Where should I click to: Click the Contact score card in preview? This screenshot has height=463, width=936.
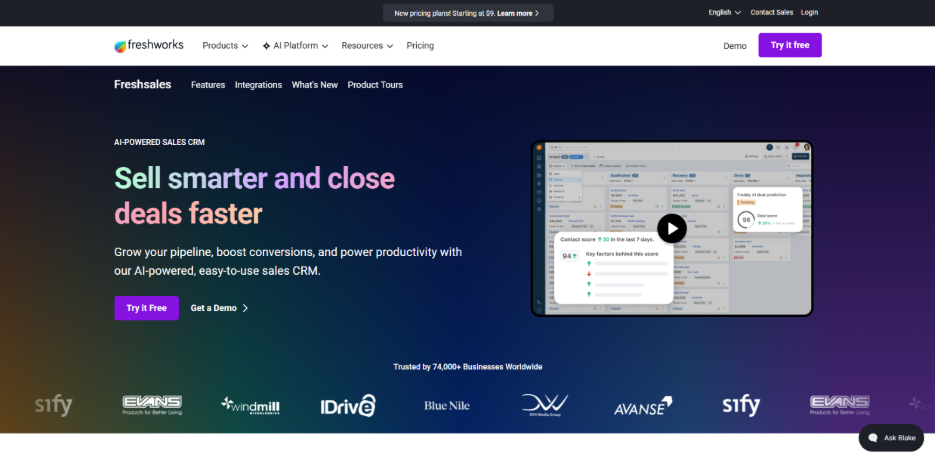tap(614, 267)
